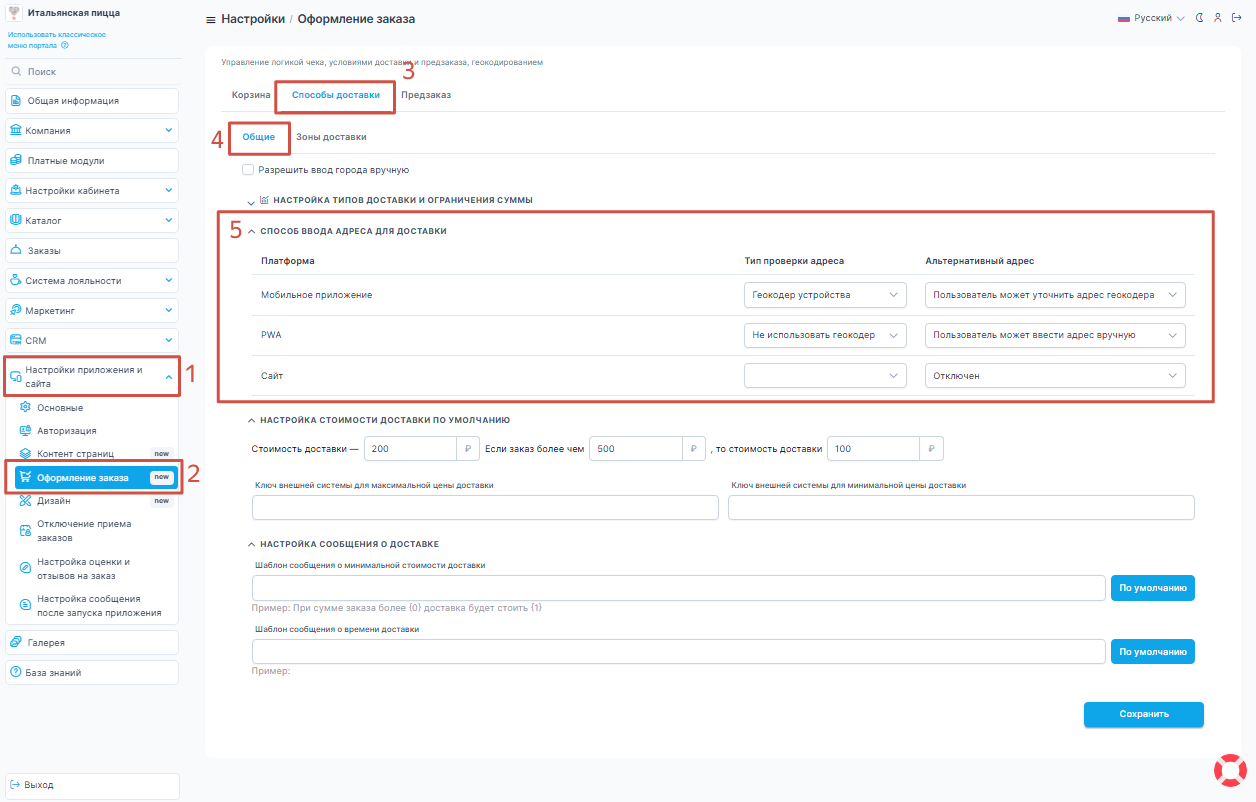Click the Поиск sidebar search field
Viewport: 1256px width, 802px height.
coord(92,72)
